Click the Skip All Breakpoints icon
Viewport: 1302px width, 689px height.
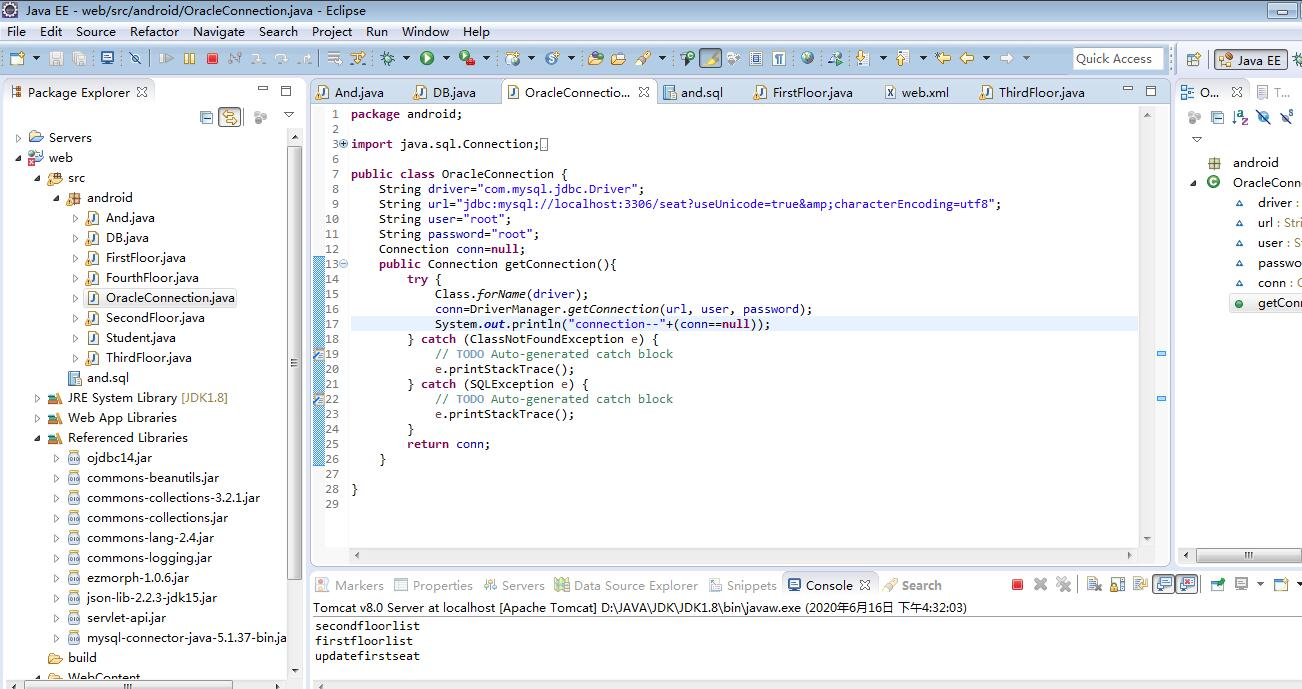click(x=135, y=58)
